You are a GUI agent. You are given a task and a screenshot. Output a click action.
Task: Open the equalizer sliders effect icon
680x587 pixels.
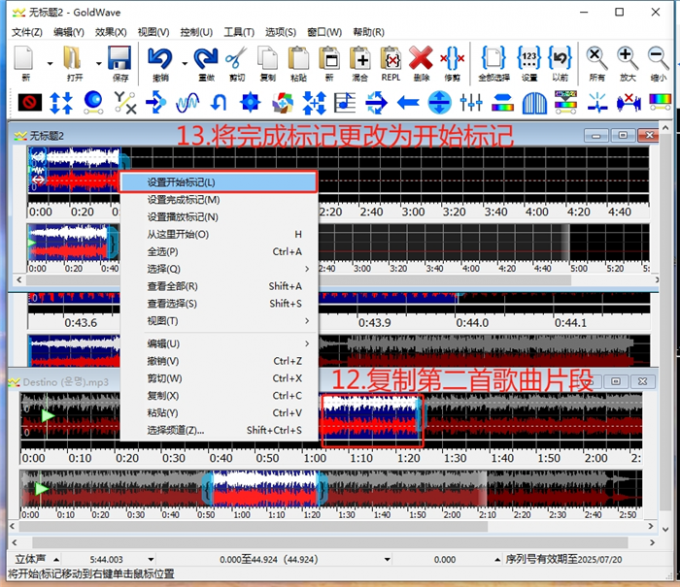click(x=471, y=103)
